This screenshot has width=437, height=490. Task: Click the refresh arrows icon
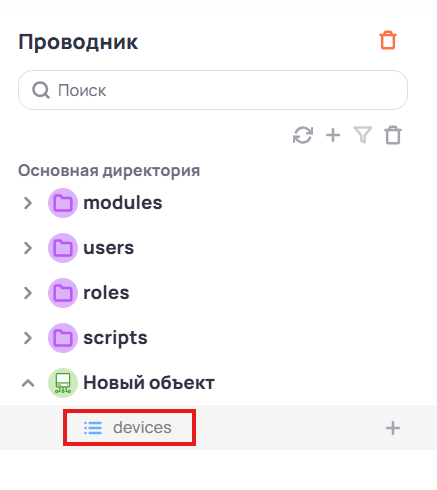point(303,135)
